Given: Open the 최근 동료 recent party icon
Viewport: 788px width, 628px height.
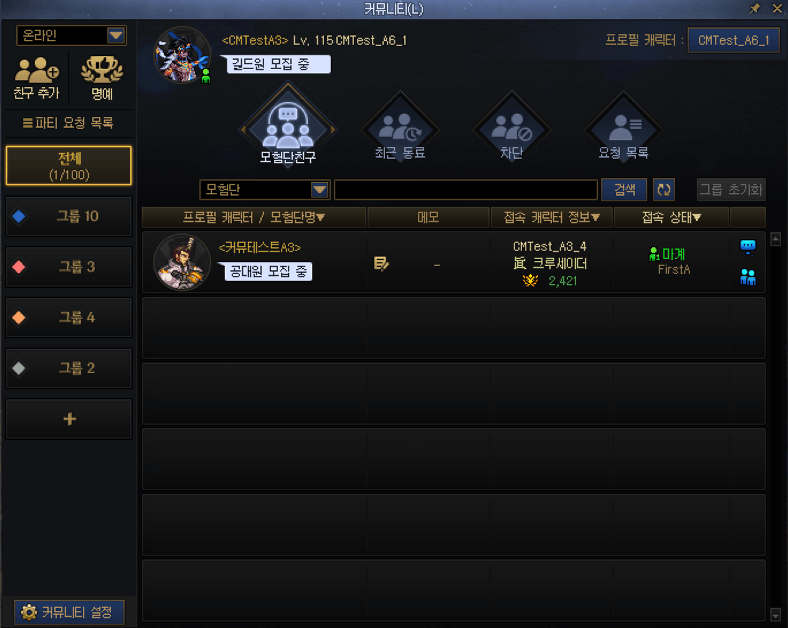Looking at the screenshot, I should [401, 128].
